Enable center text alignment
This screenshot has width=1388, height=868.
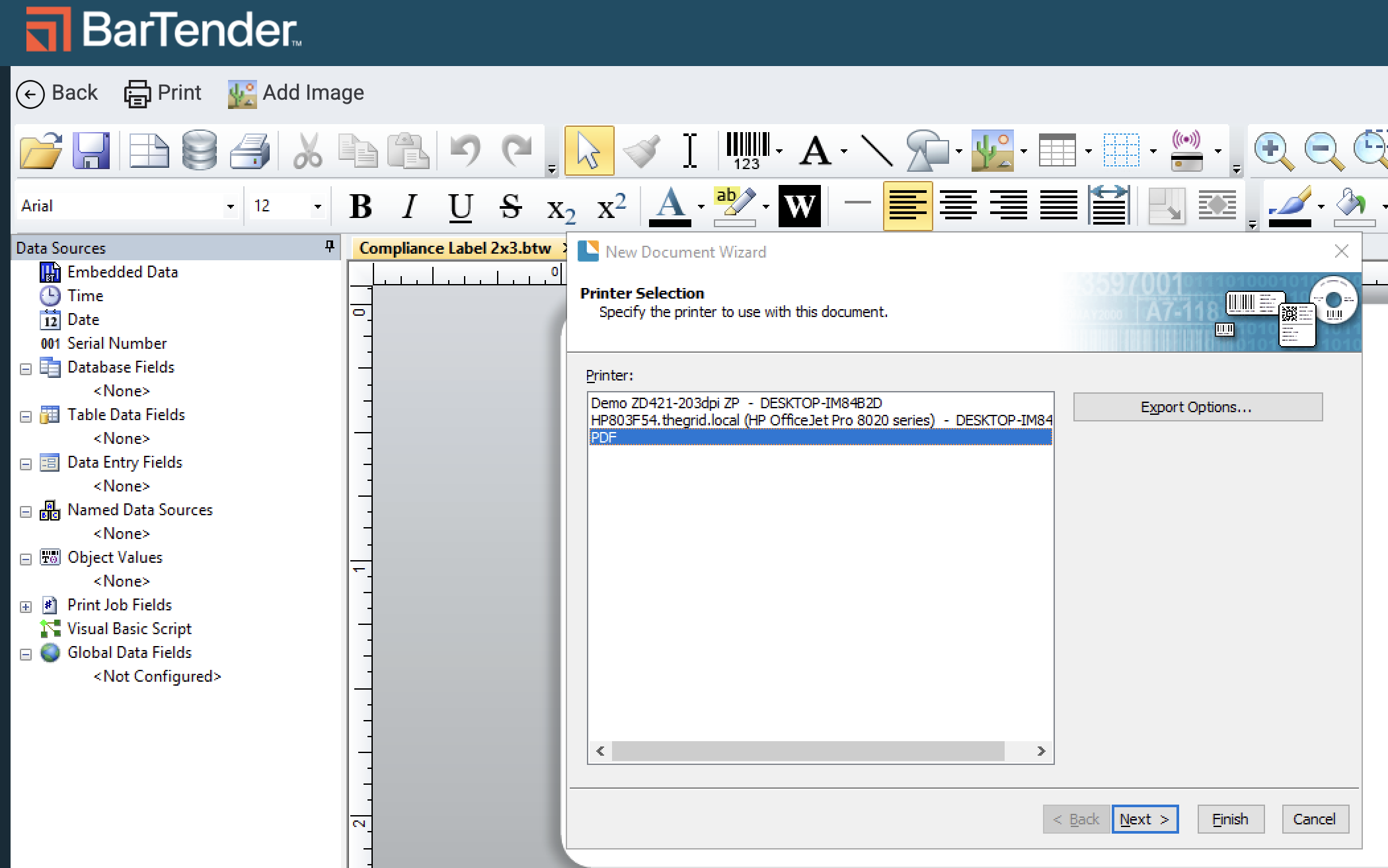pos(958,206)
